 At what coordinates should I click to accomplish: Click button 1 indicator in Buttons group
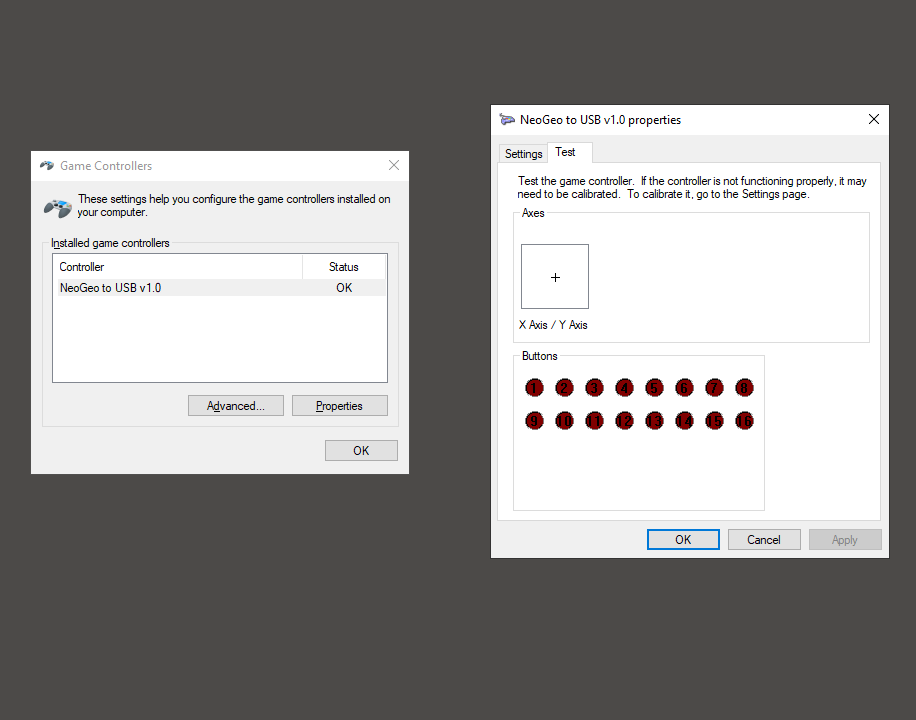click(x=534, y=387)
